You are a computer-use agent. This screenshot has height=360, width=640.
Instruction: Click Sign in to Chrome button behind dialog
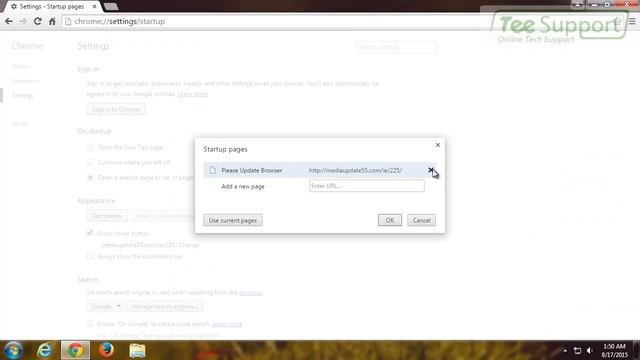pyautogui.click(x=116, y=109)
